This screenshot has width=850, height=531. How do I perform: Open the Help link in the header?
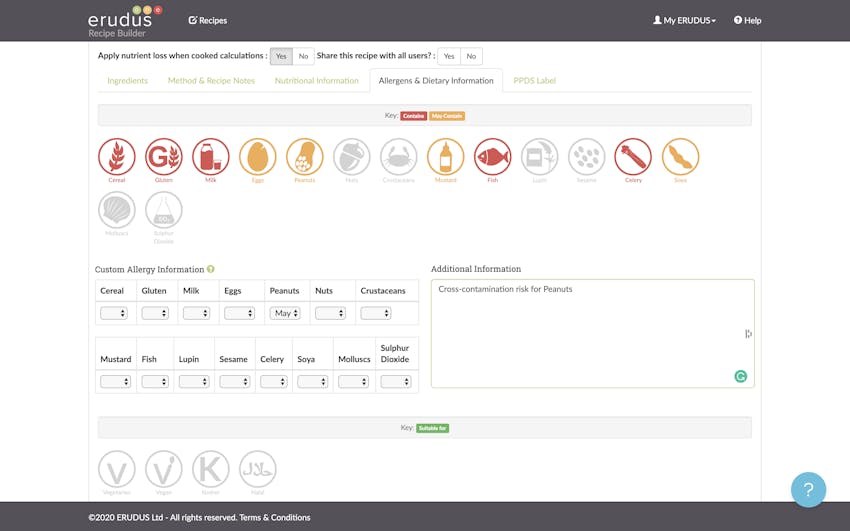point(748,21)
